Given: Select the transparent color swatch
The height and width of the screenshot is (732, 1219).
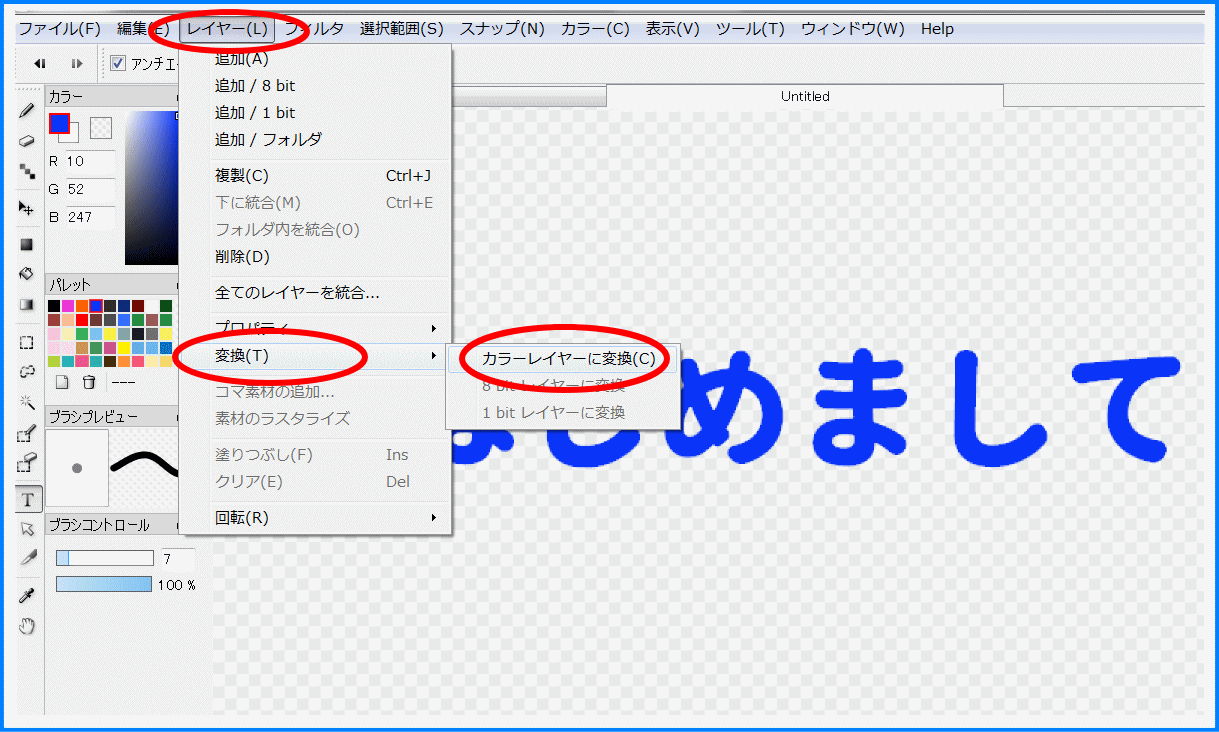Looking at the screenshot, I should [x=101, y=128].
